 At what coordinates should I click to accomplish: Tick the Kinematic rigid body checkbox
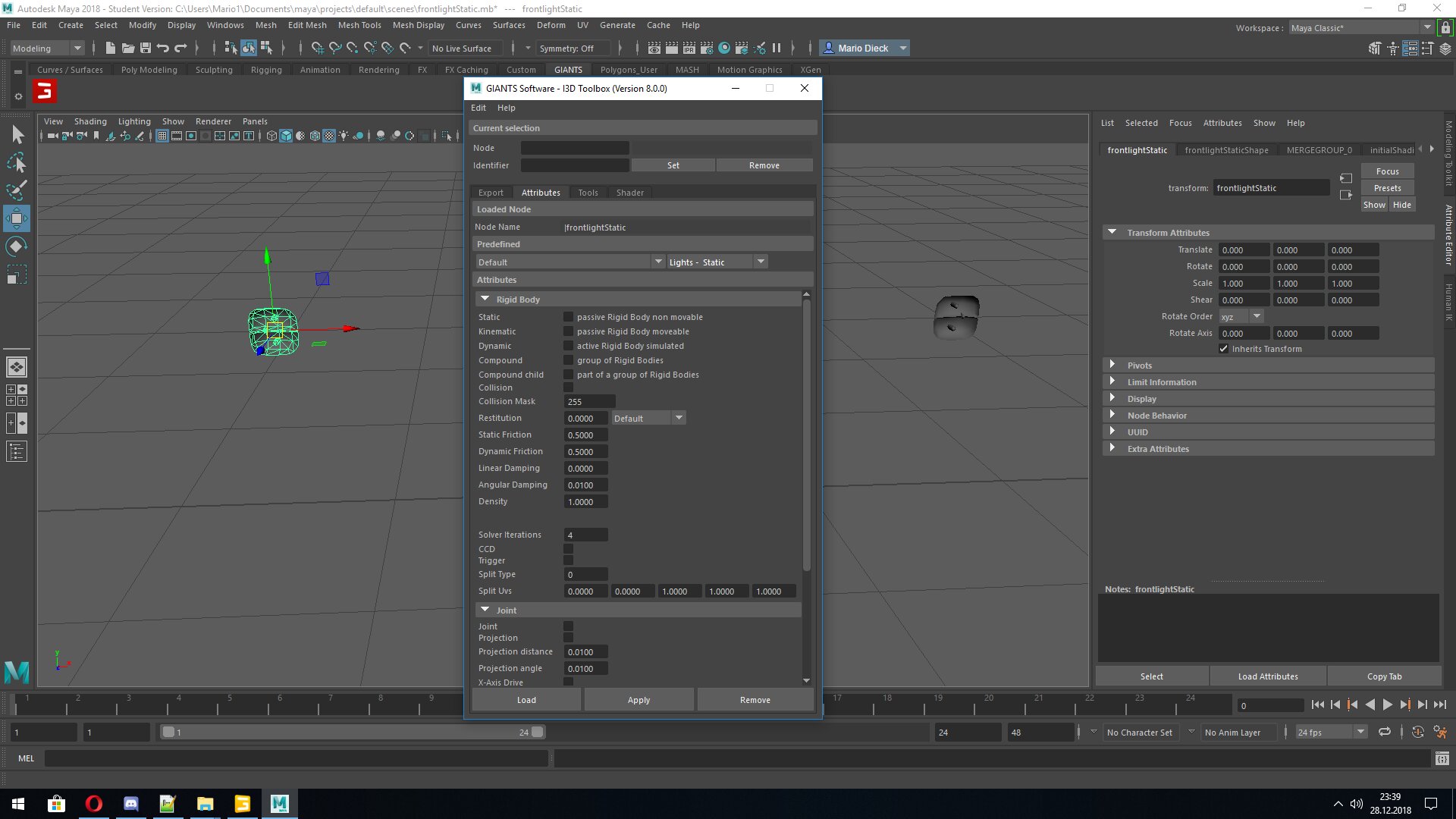click(568, 331)
